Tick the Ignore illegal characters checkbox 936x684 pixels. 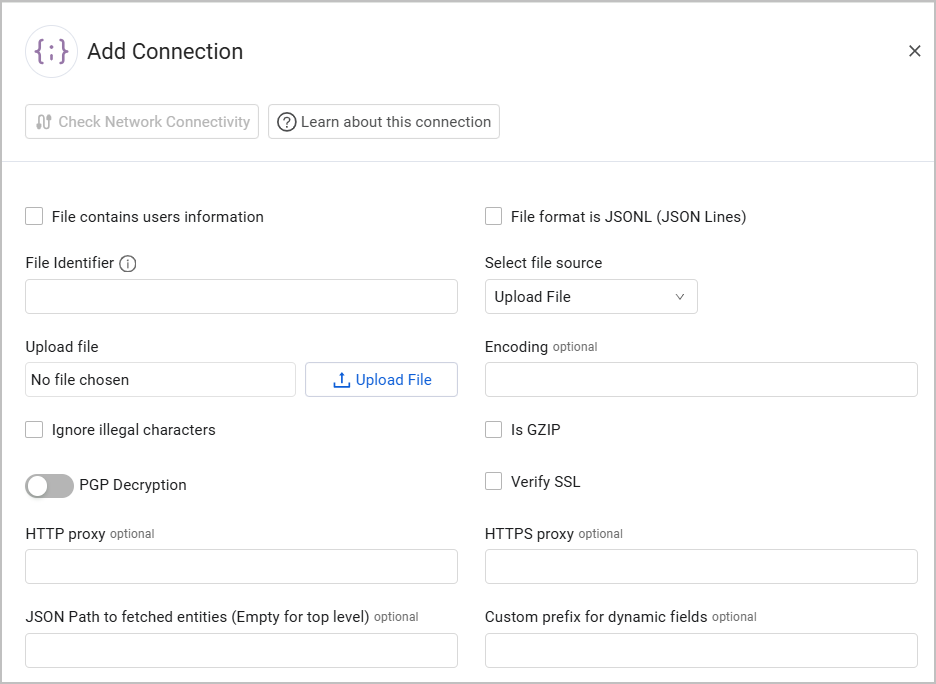35,430
